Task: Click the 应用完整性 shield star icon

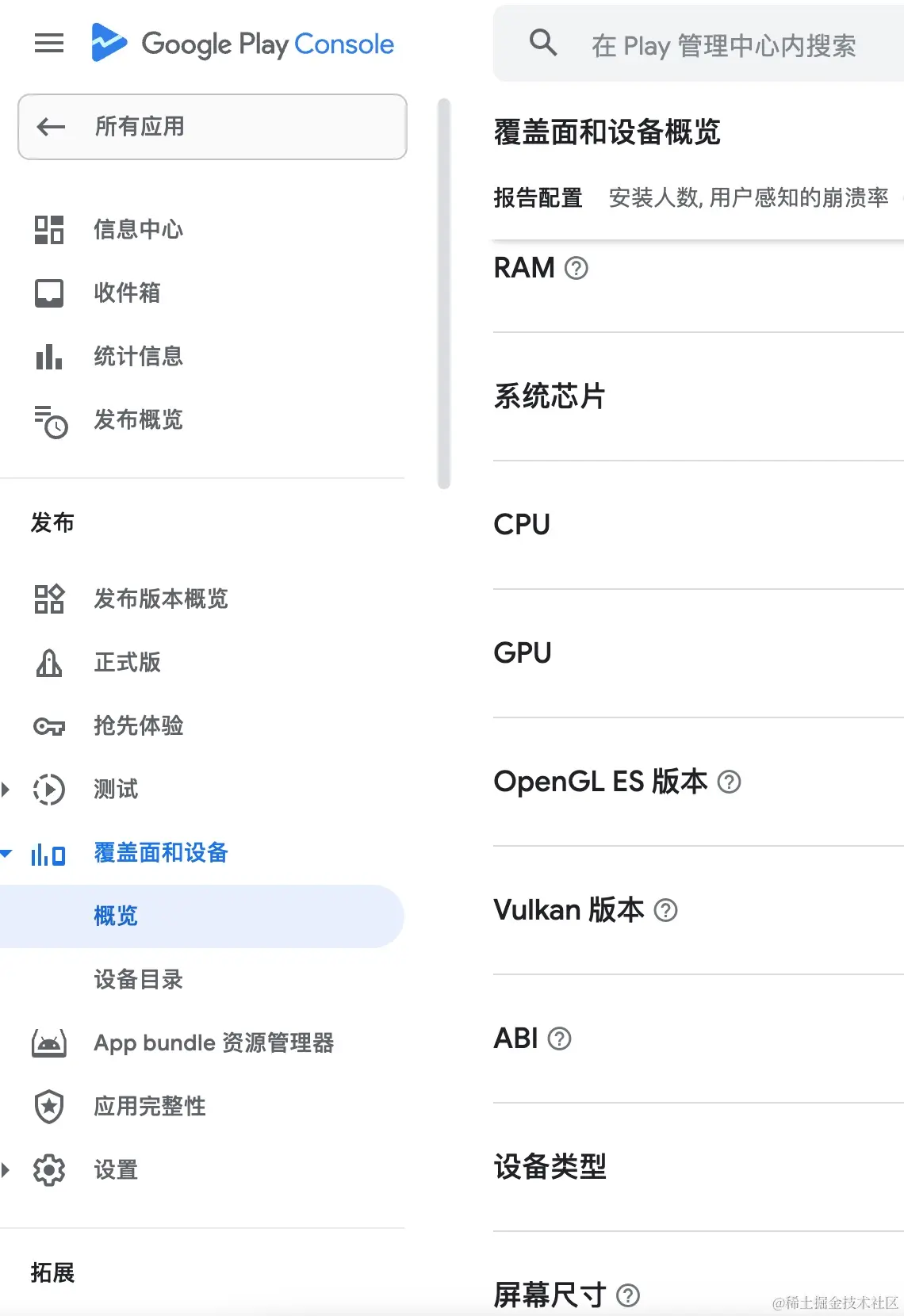Action: point(49,1106)
